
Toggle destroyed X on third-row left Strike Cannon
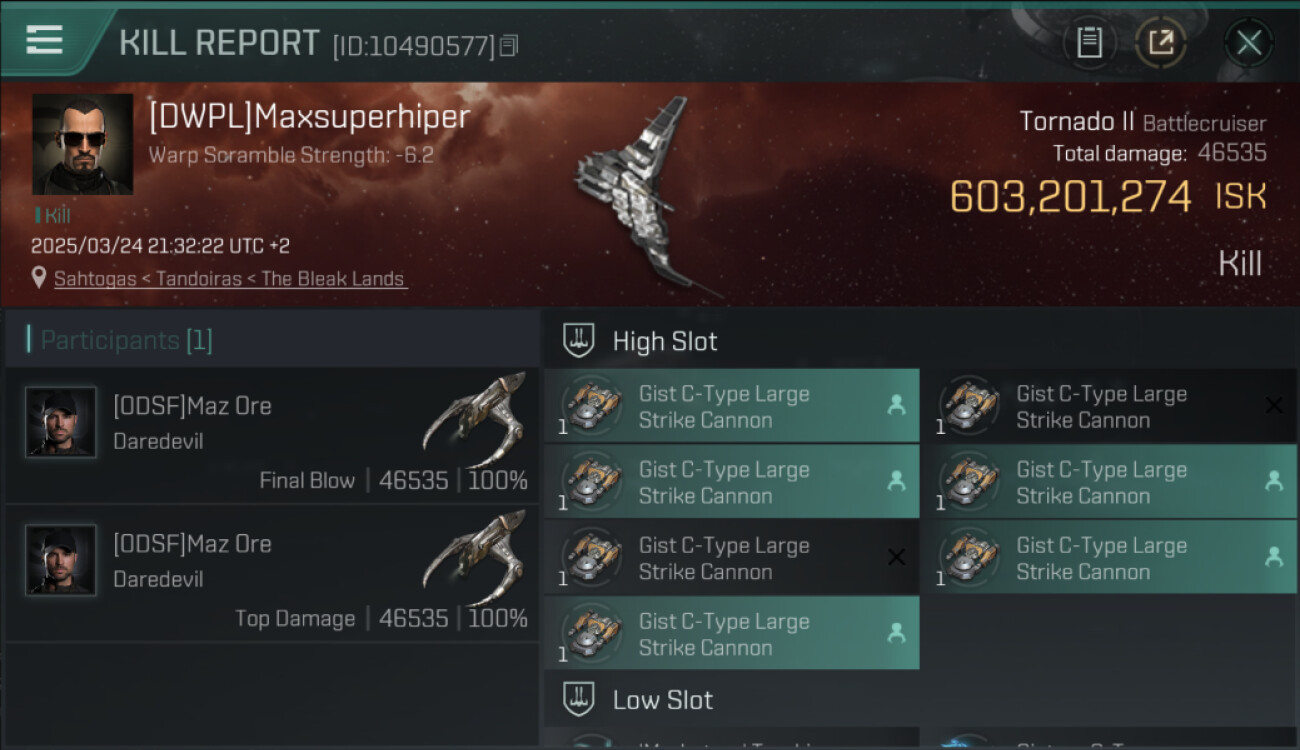point(896,557)
